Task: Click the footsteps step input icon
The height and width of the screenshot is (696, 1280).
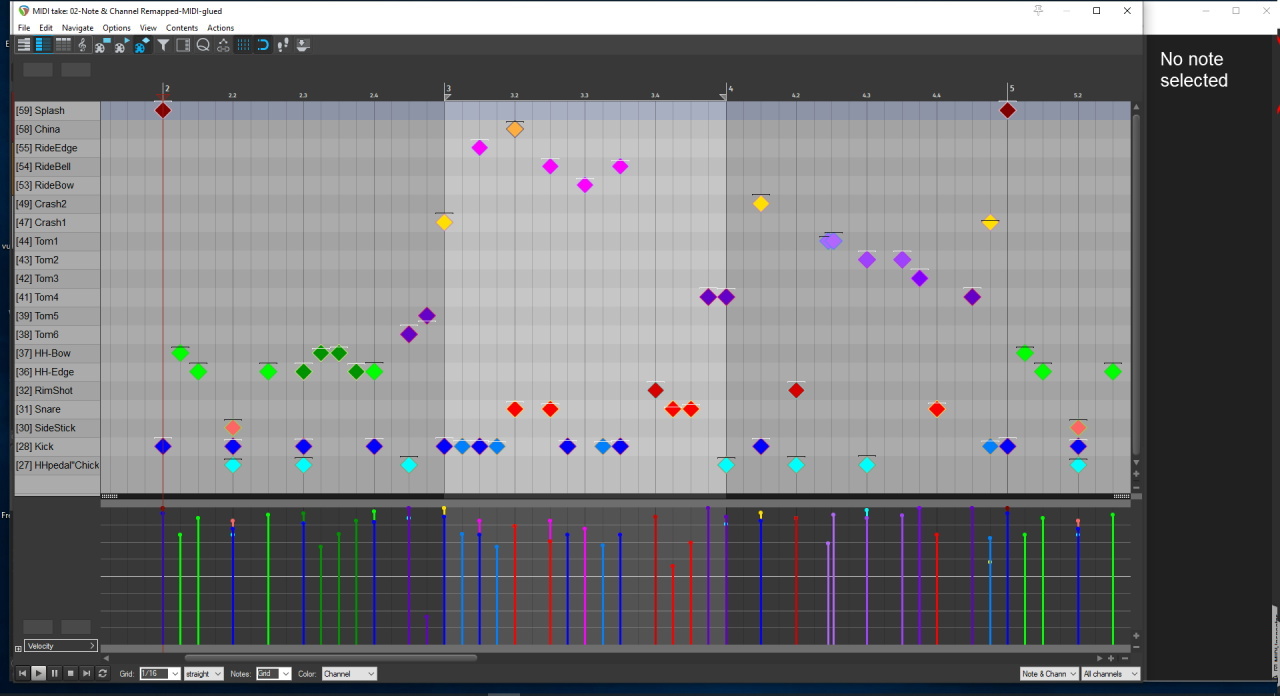Action: [283, 45]
